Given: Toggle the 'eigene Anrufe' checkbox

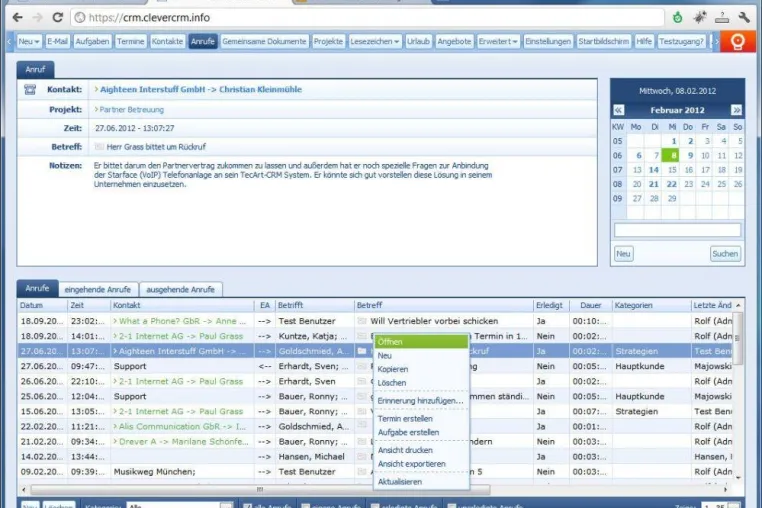Looking at the screenshot, I should tap(305, 506).
